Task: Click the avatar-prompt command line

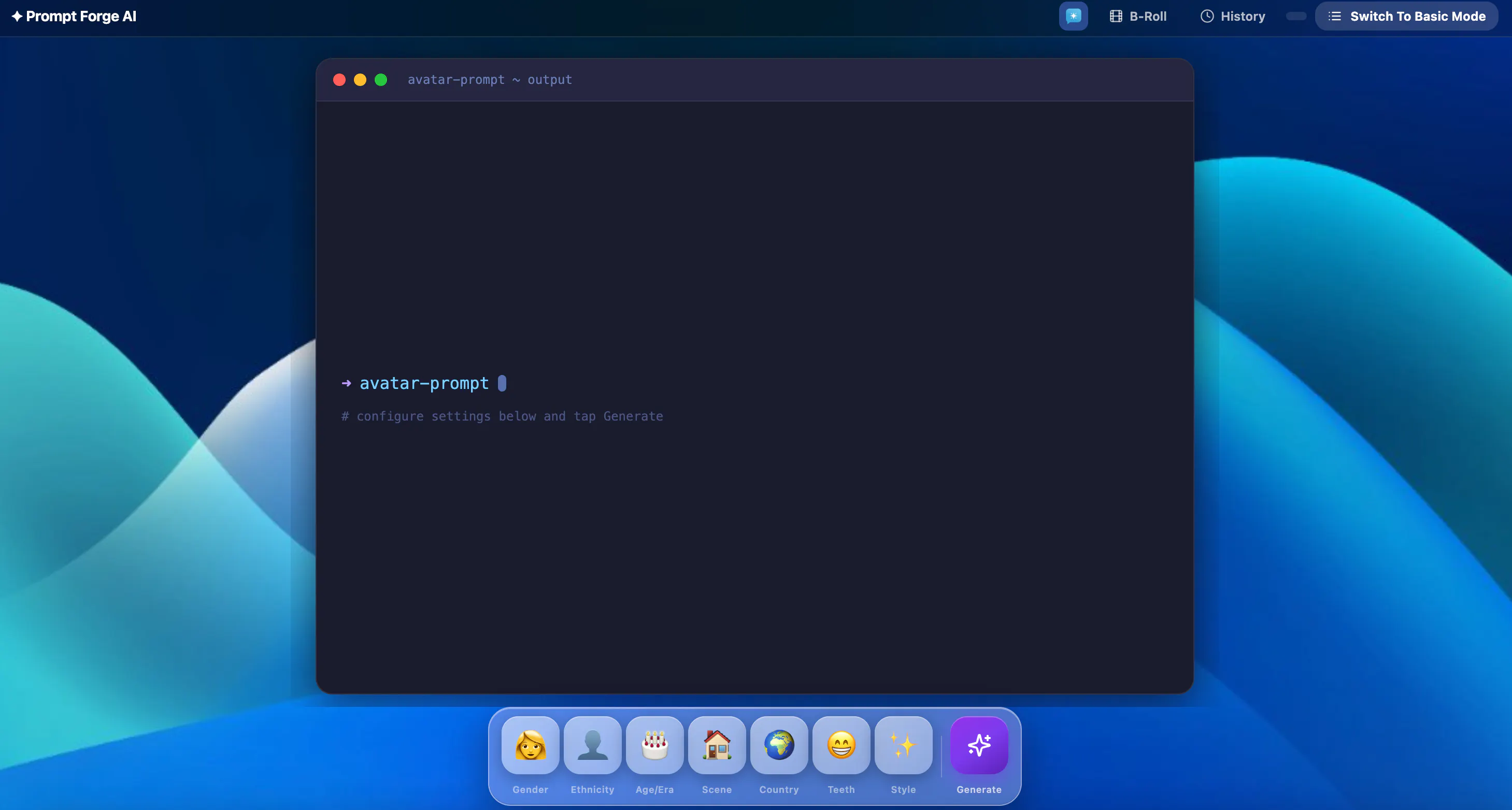Action: coord(424,383)
